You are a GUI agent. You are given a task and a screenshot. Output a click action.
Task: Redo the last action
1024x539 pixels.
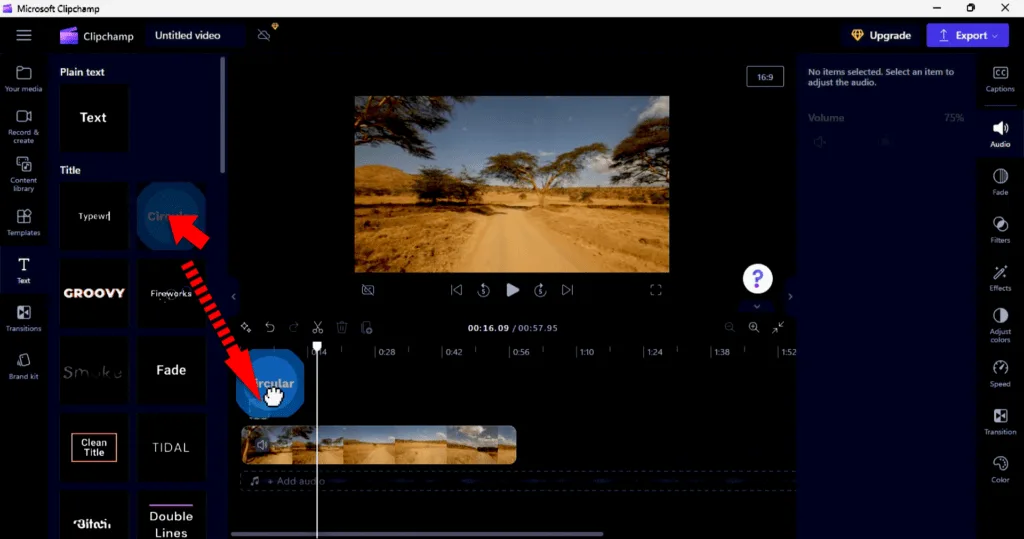point(294,327)
